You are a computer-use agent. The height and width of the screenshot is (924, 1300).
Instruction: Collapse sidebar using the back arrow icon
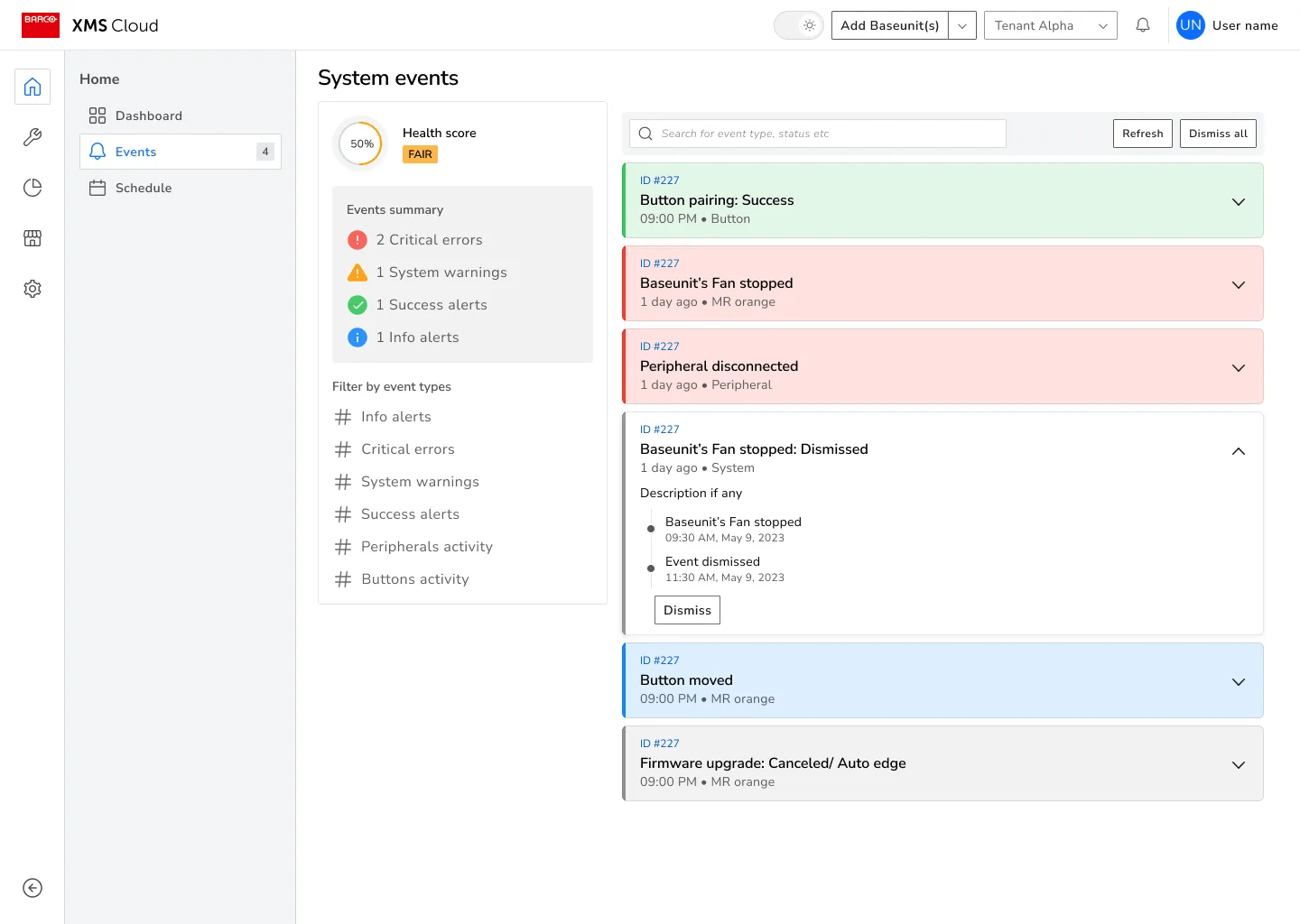point(32,888)
